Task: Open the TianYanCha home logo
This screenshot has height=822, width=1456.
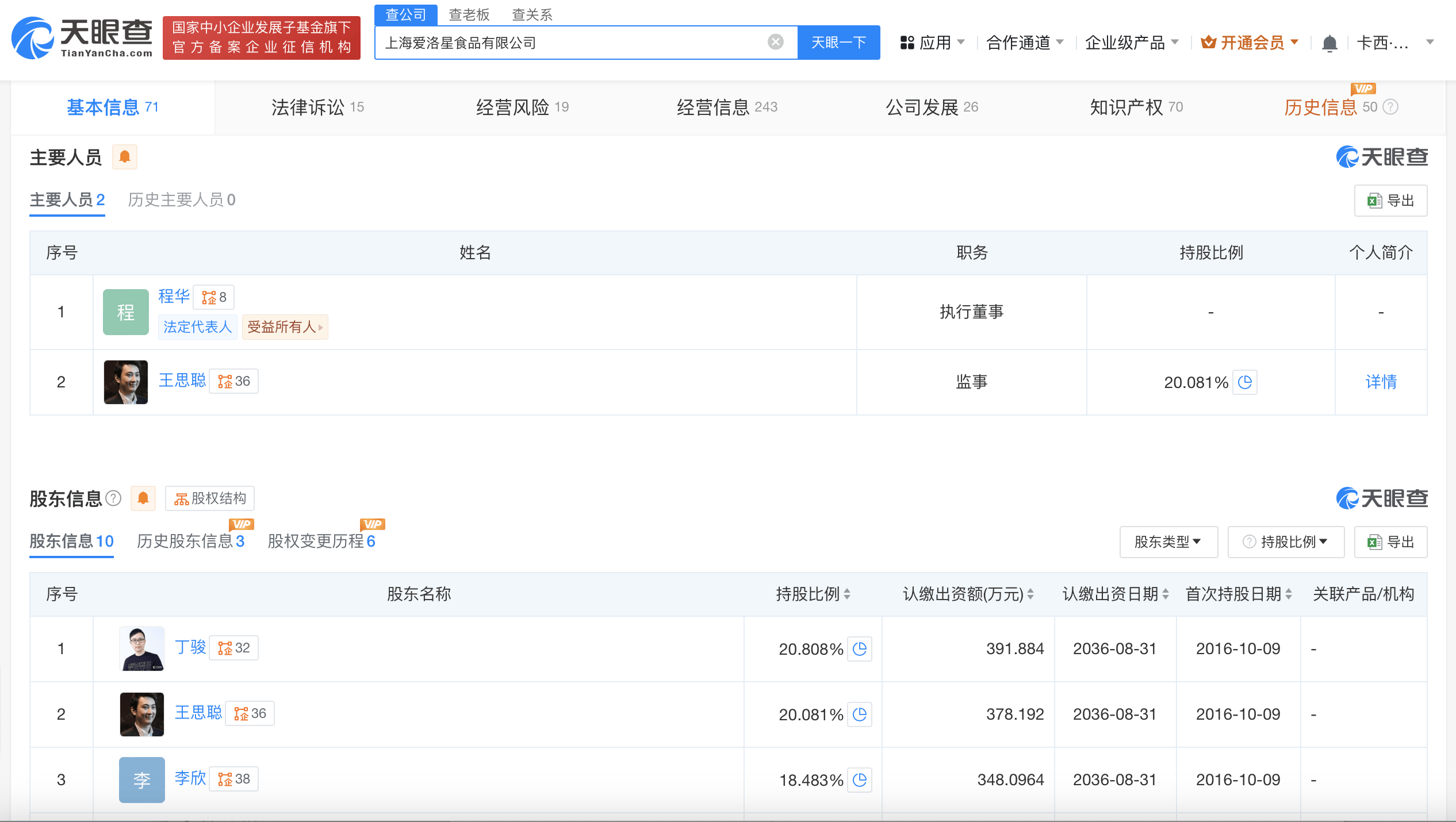Action: 82,38
